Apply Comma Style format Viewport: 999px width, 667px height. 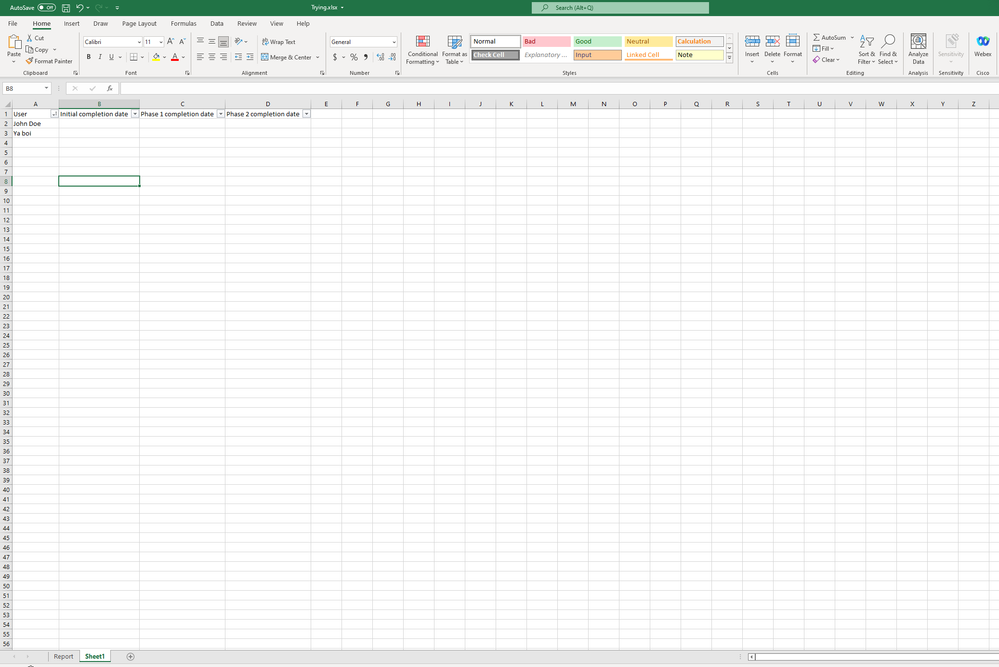[366, 57]
